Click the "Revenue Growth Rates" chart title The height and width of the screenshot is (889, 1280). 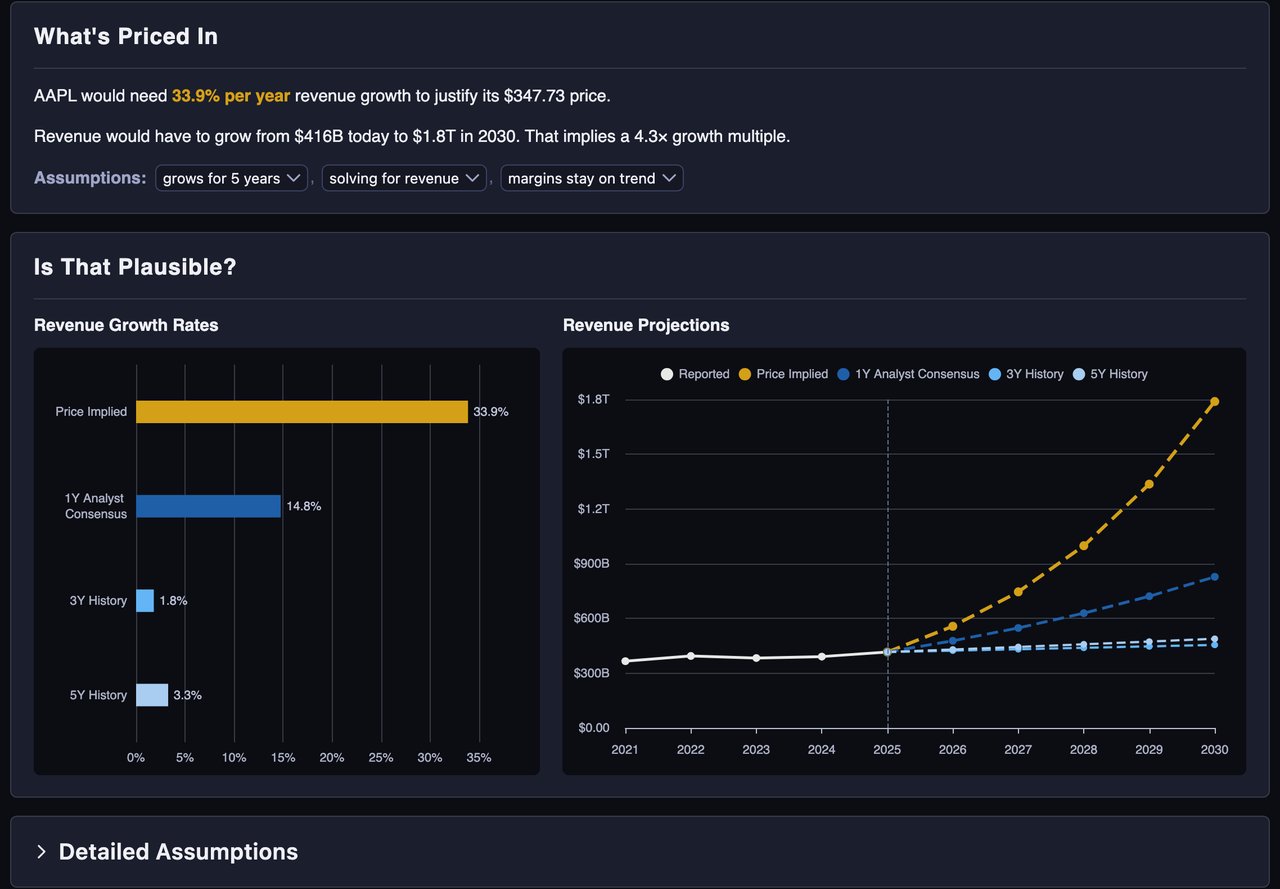pos(126,325)
